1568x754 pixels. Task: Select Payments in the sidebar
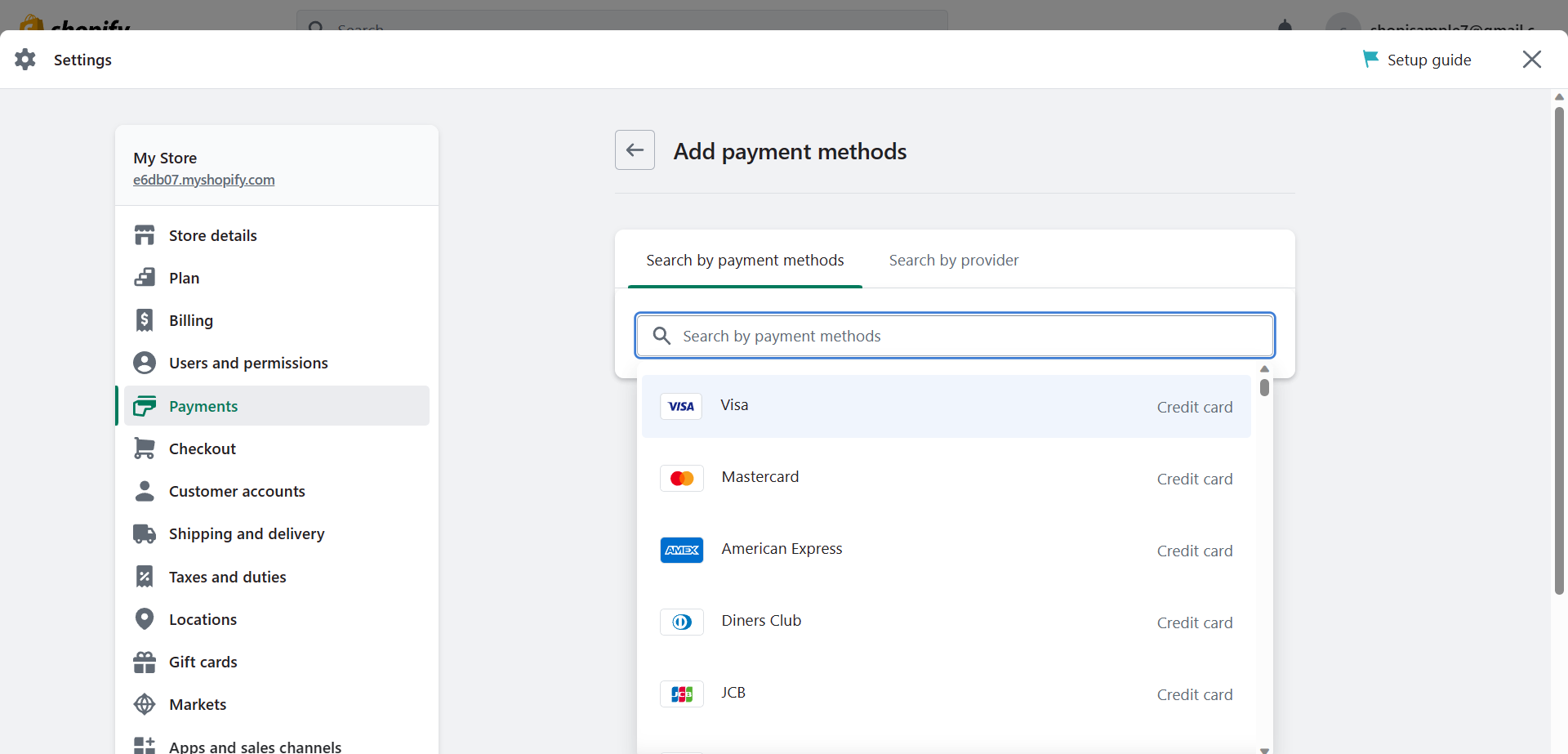click(277, 406)
